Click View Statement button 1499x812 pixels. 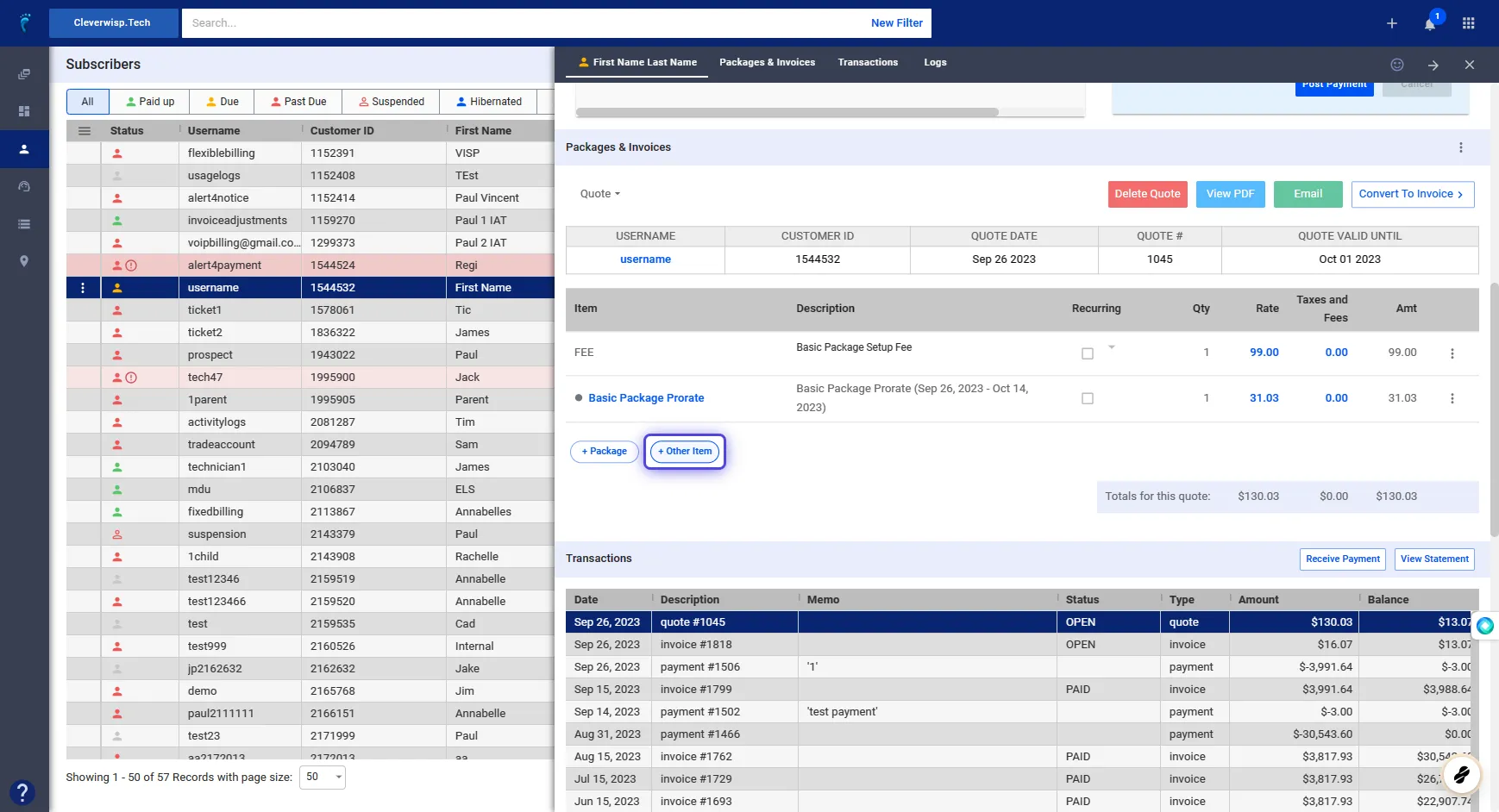(1434, 559)
